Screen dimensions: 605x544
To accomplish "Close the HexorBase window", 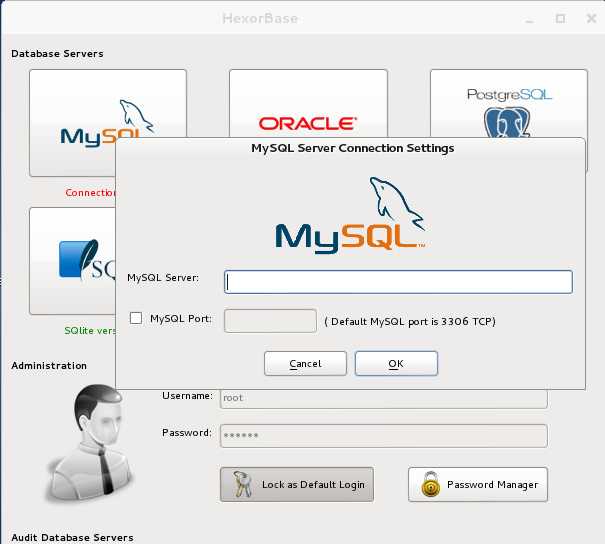I will click(x=591, y=18).
